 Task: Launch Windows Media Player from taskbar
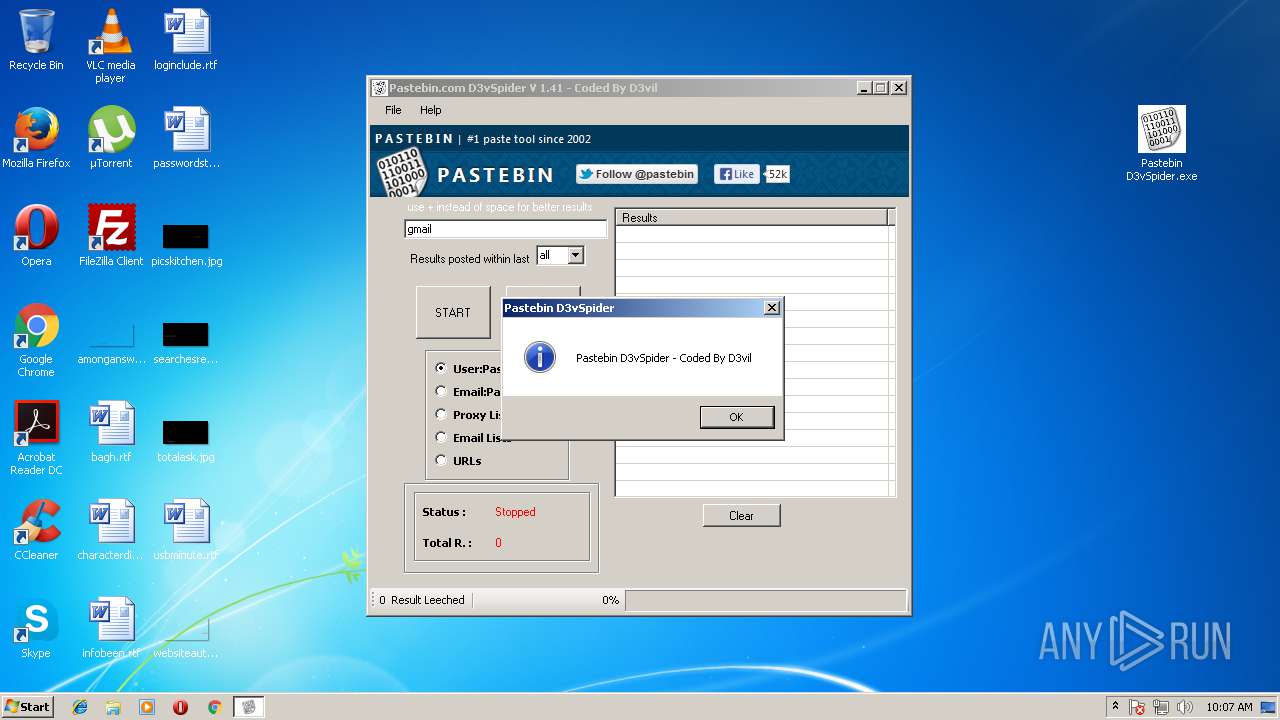(147, 707)
